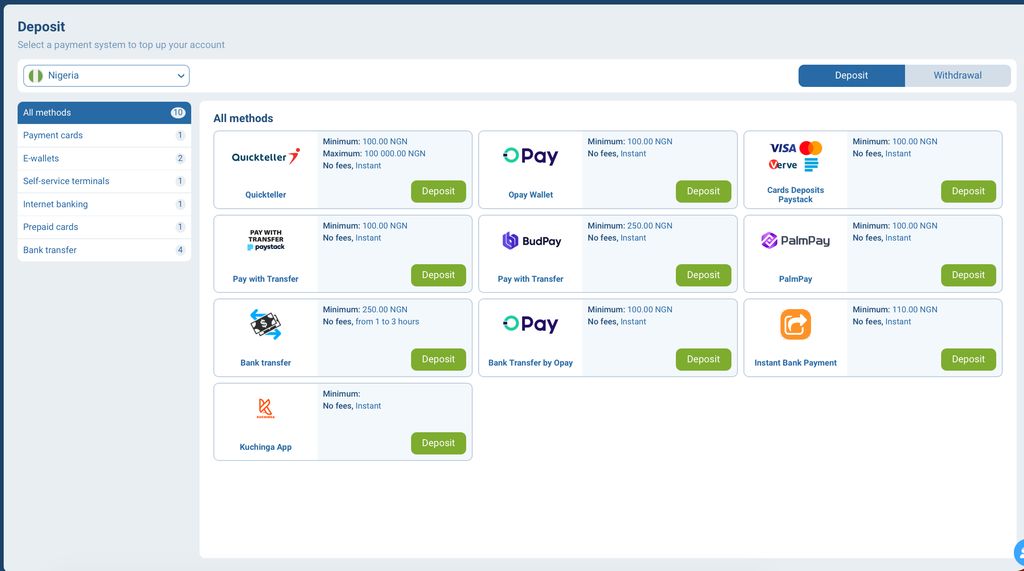The width and height of the screenshot is (1024, 571).
Task: Click Deposit for Paystack Pay with Transfer
Action: click(438, 275)
